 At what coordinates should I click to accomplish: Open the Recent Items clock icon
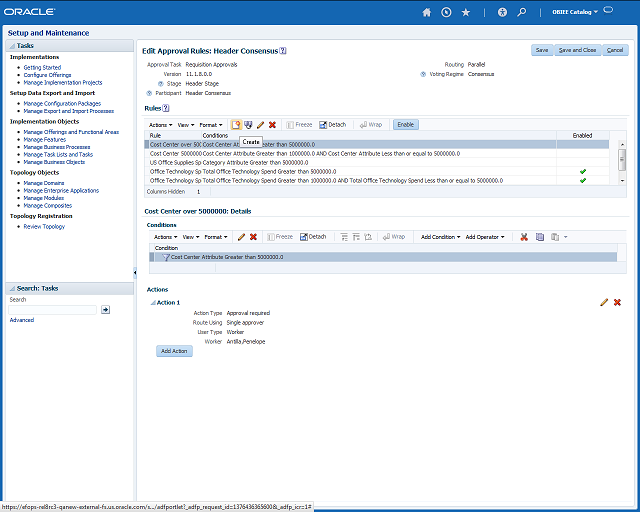[446, 12]
